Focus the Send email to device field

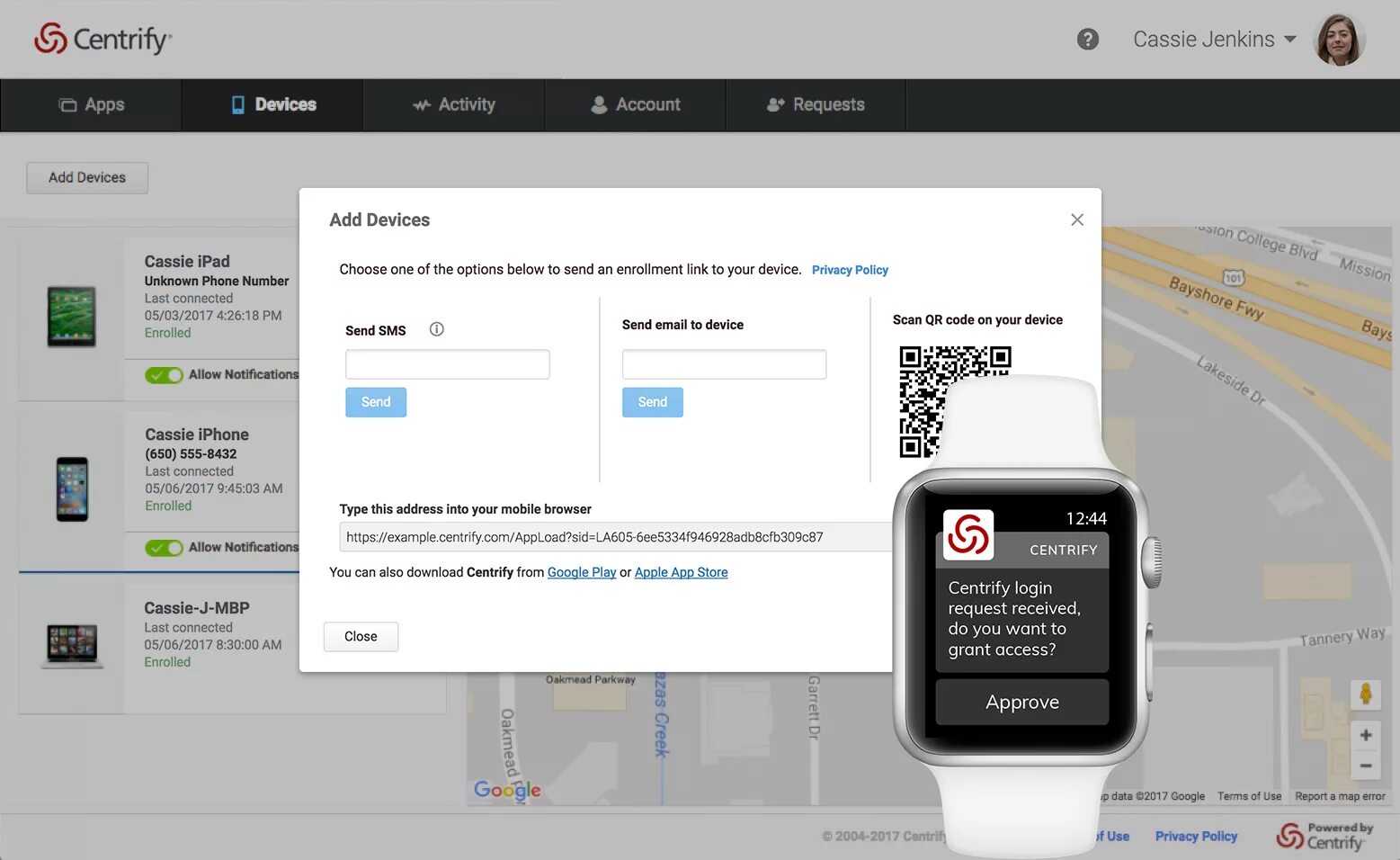click(724, 364)
